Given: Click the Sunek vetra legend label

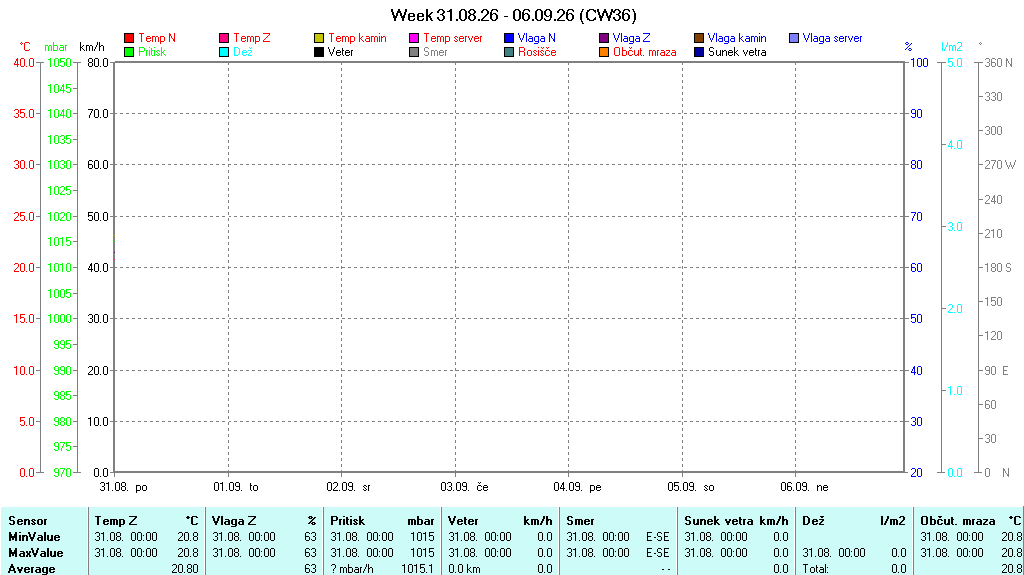Looking at the screenshot, I should (737, 52).
